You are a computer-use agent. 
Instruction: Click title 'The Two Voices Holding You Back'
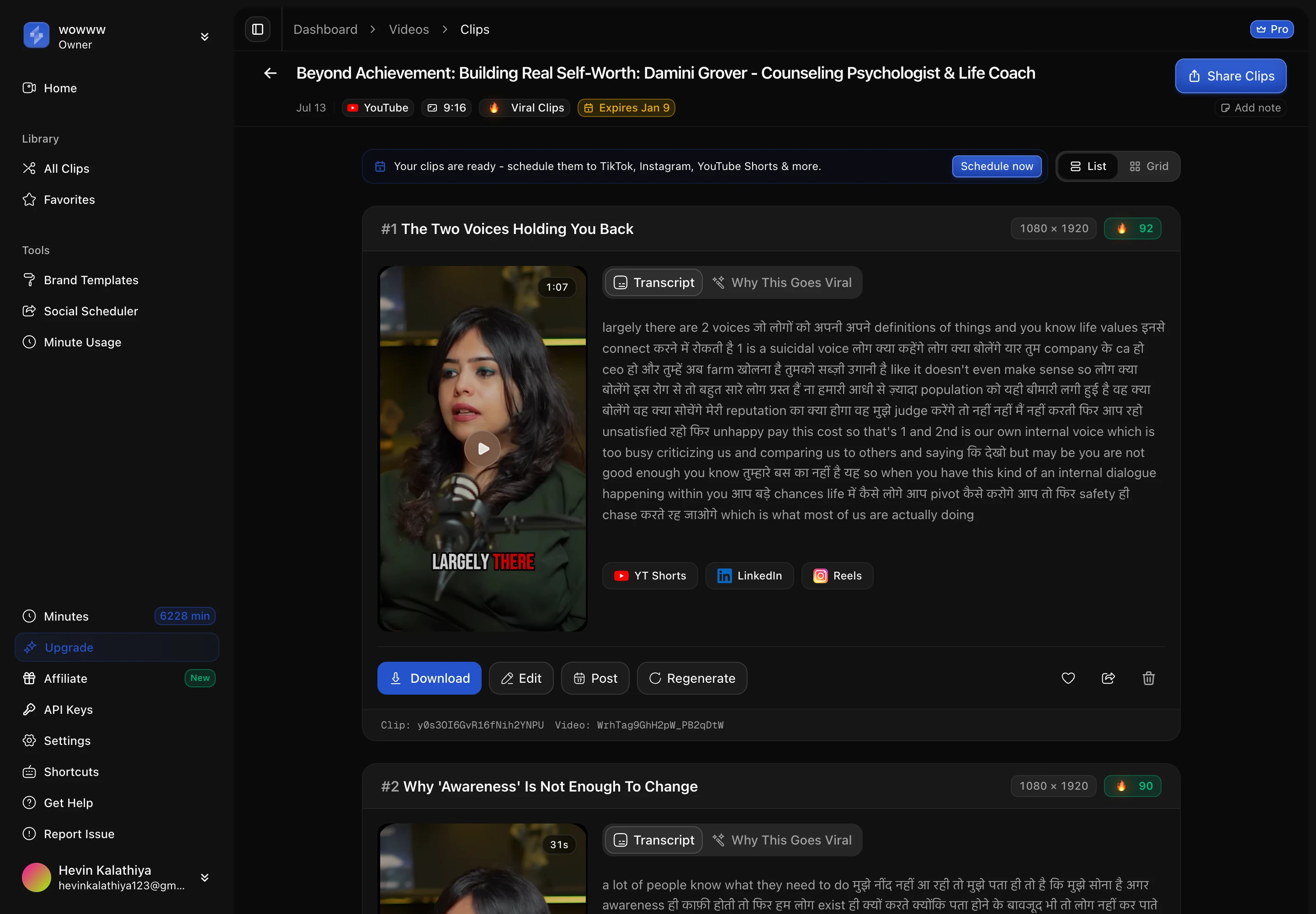(517, 228)
